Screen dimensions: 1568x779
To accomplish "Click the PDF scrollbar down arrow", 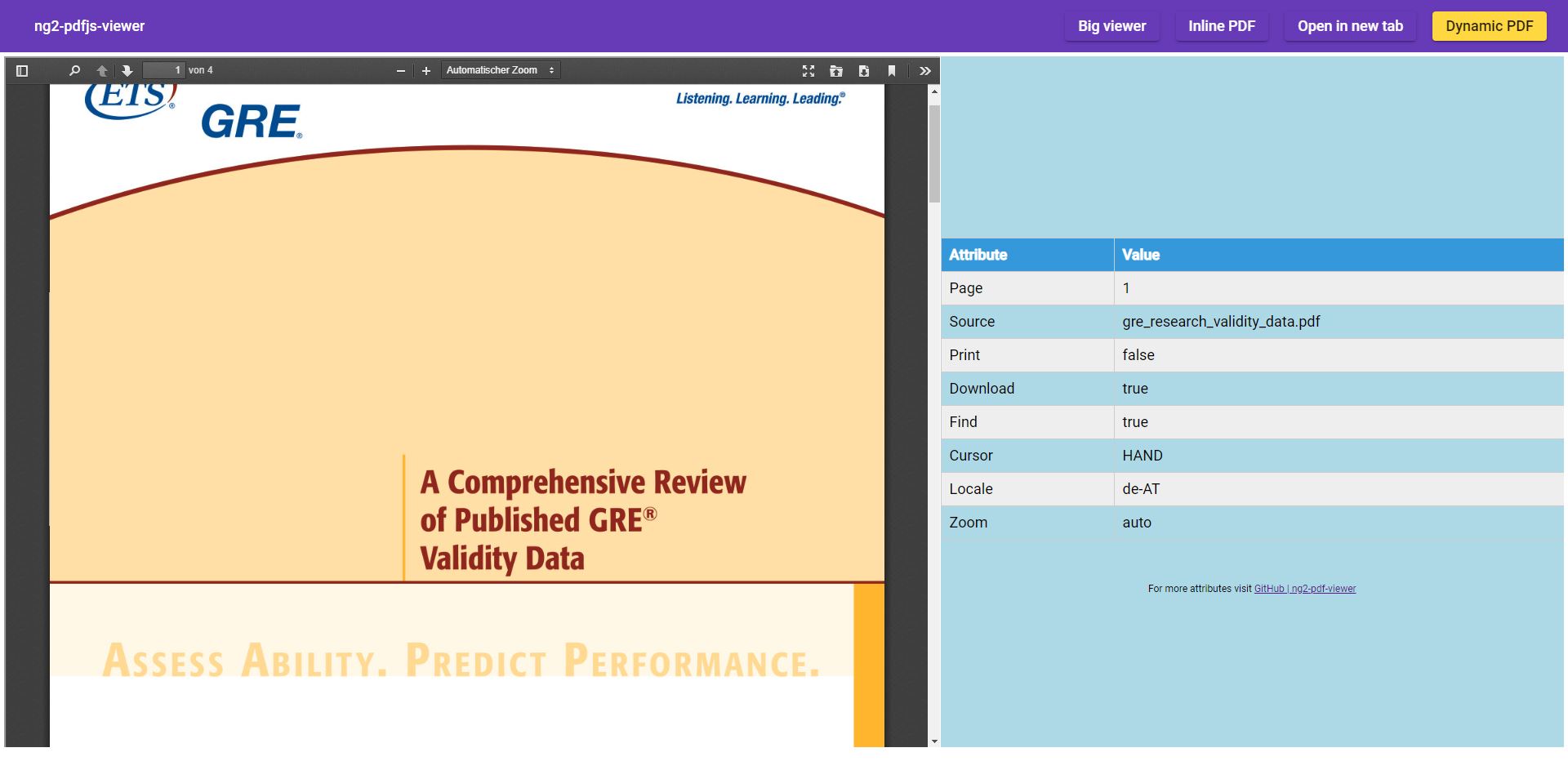I will coord(934,741).
